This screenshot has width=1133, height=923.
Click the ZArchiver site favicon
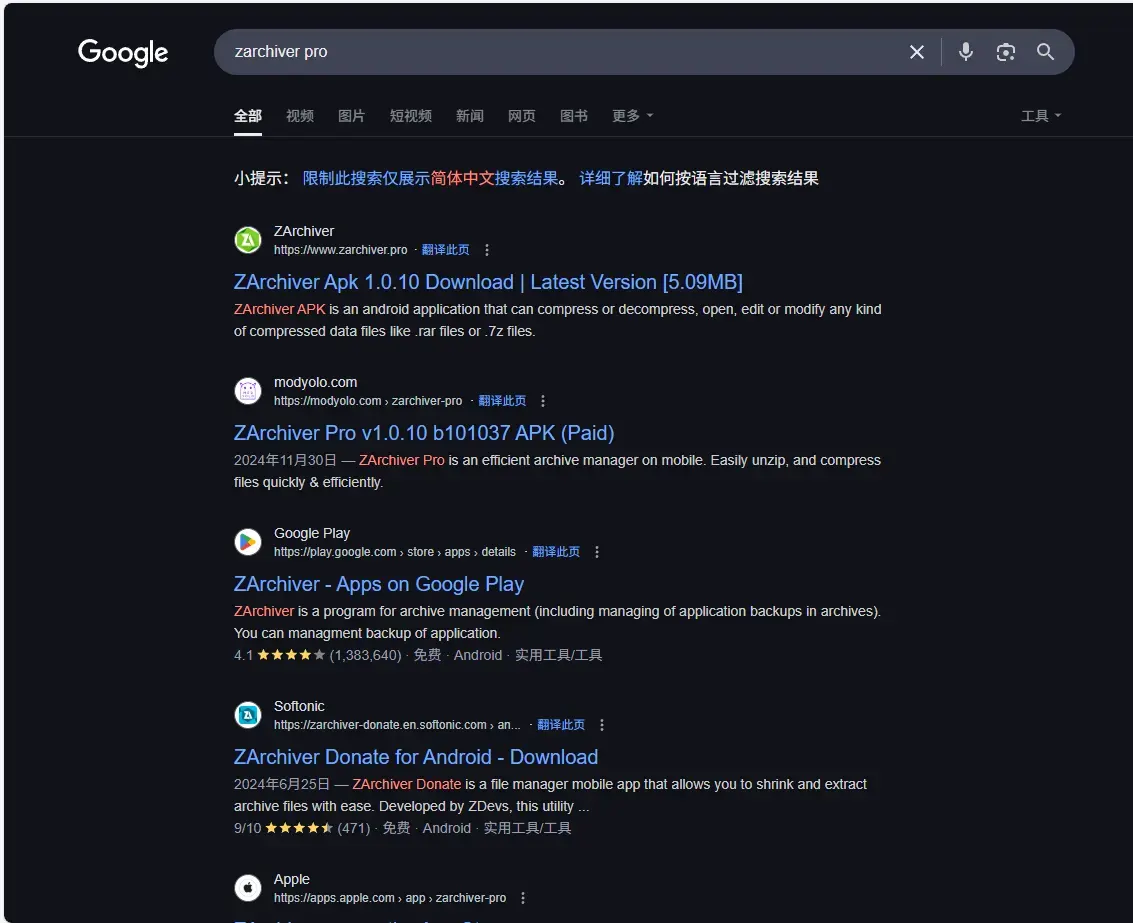248,240
